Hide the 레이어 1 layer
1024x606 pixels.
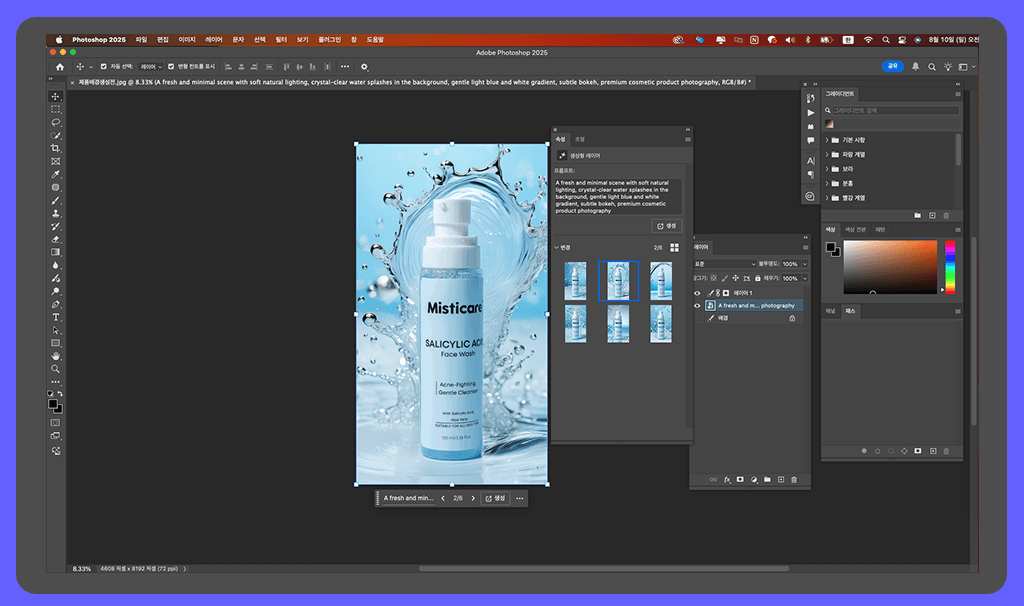[x=697, y=293]
